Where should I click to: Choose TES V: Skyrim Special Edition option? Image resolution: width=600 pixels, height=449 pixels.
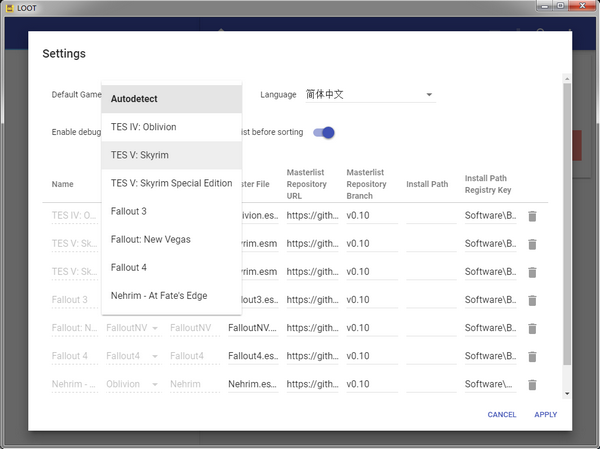(172, 183)
